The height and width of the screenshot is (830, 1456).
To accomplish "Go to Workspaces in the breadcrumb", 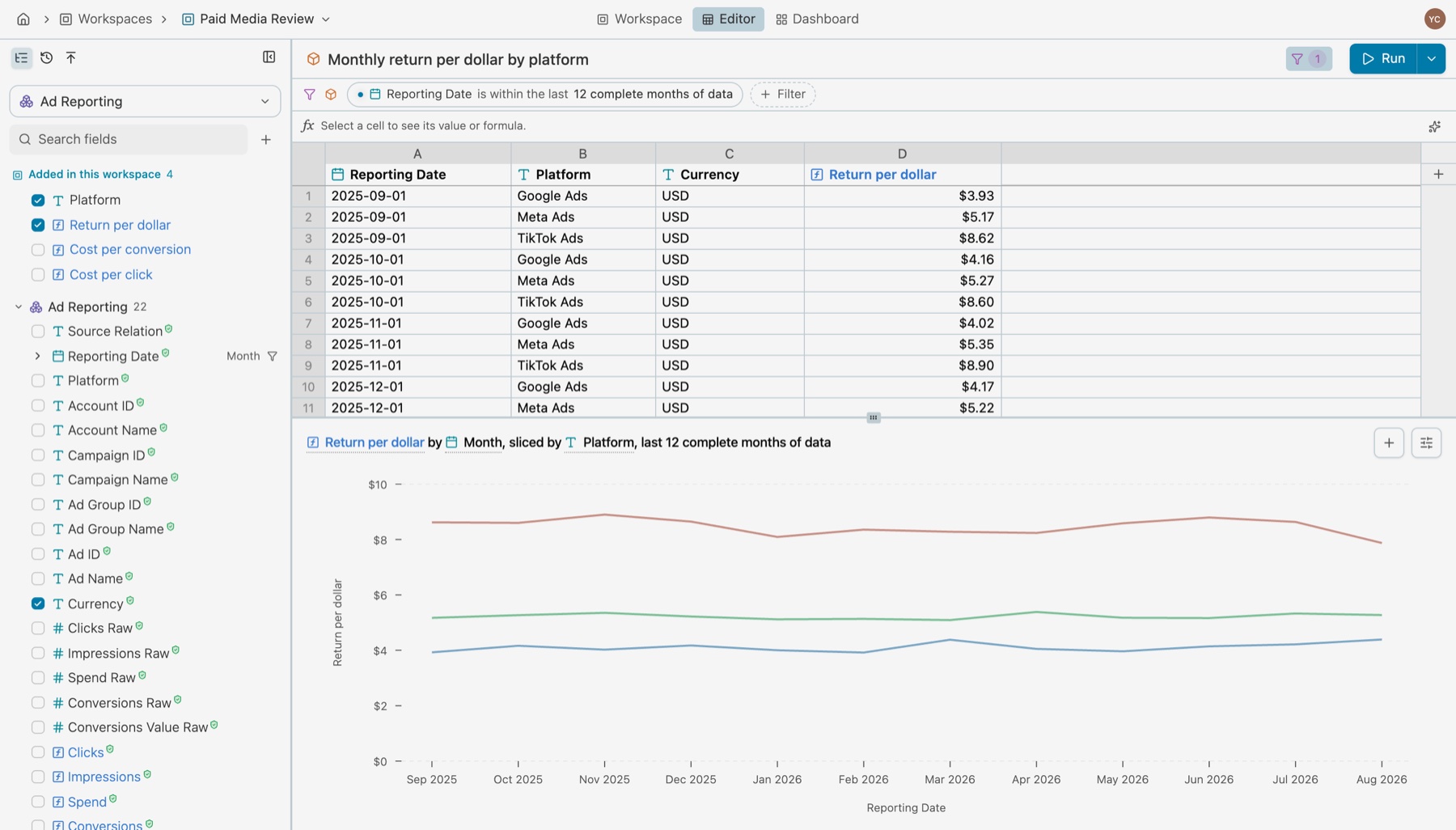I will (106, 19).
